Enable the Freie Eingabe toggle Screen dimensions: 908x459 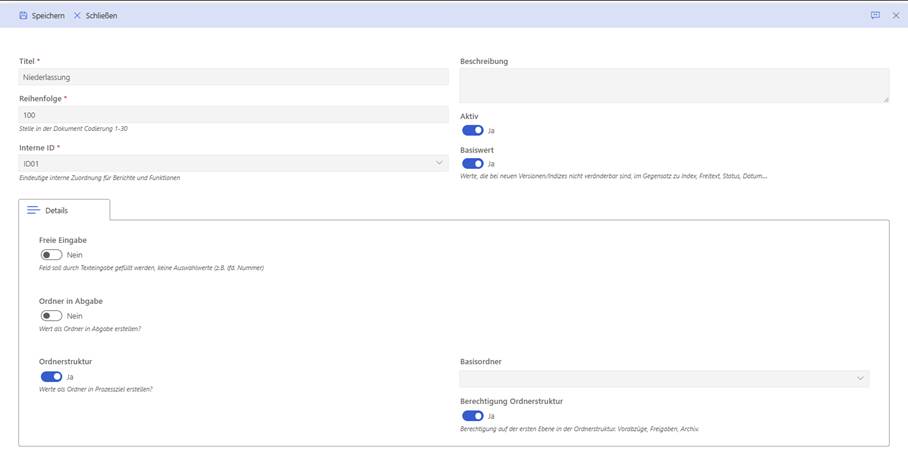pos(51,255)
